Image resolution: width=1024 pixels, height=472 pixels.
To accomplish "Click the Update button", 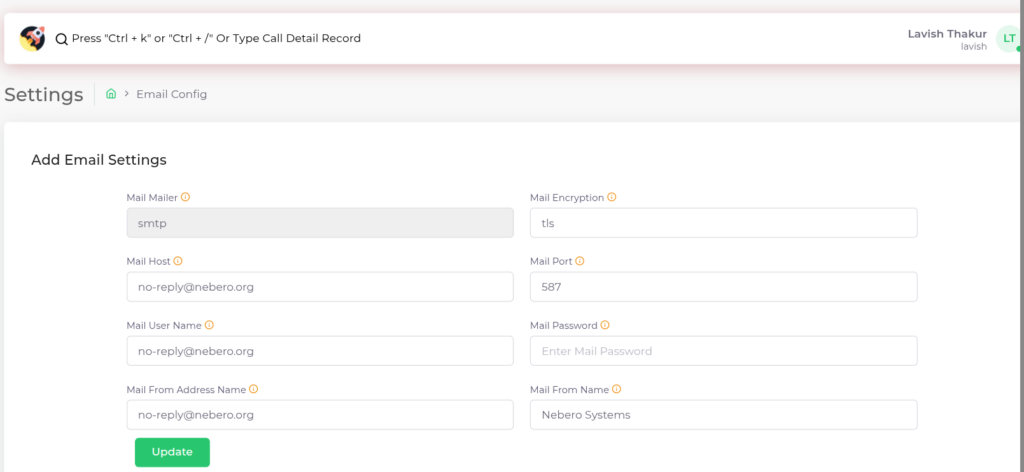I will click(x=172, y=452).
